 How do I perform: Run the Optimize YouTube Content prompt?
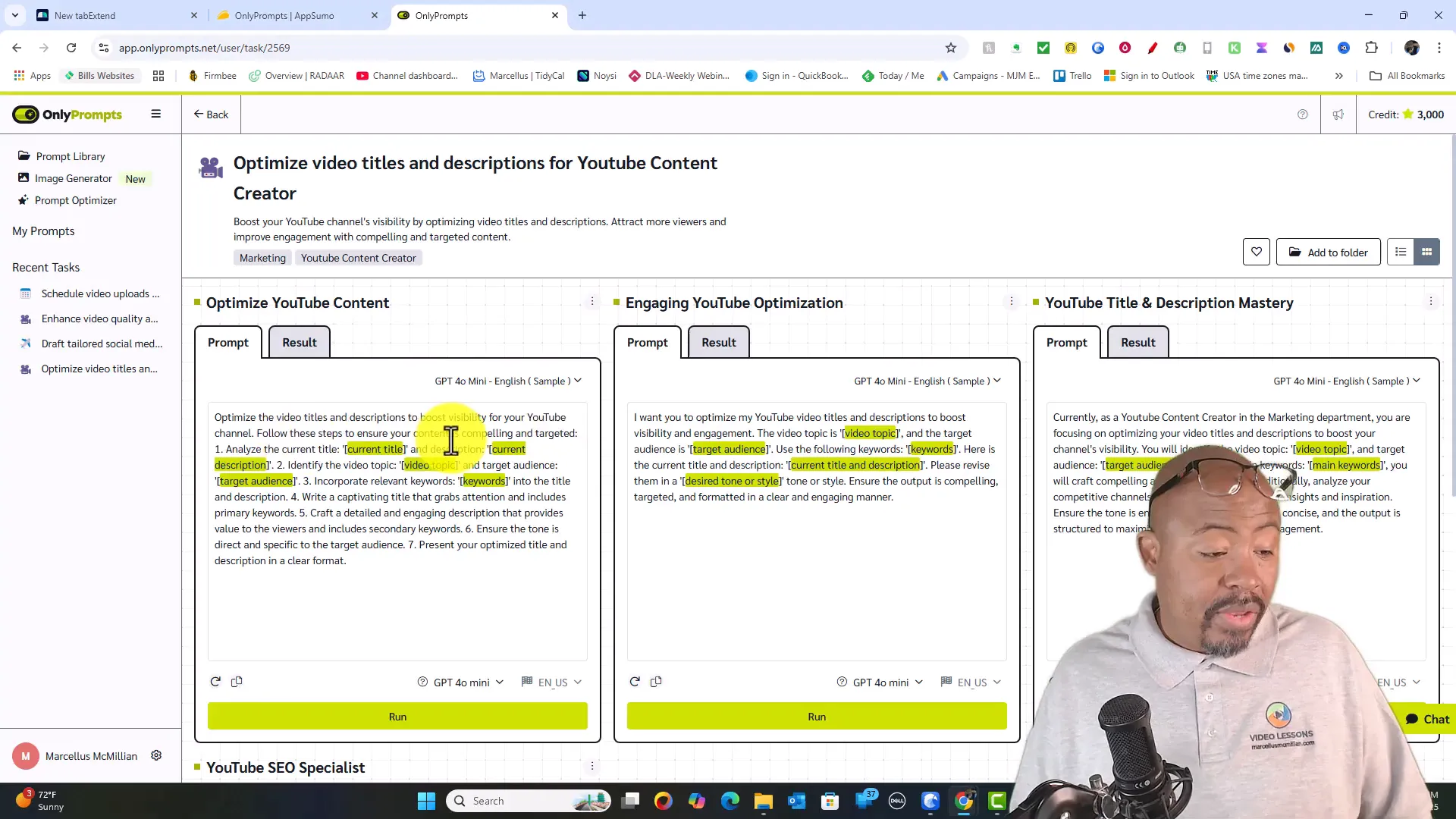click(x=397, y=716)
